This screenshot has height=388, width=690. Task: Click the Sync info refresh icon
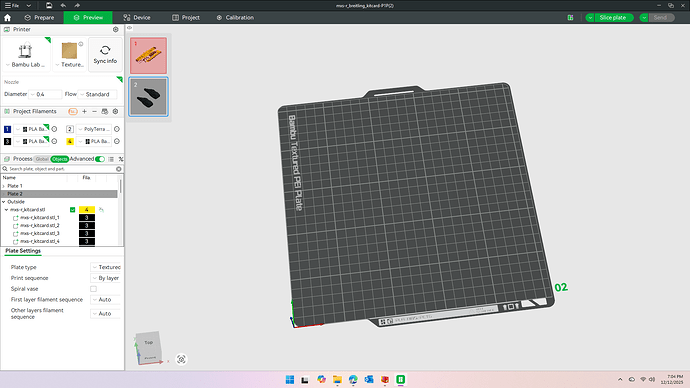(x=105, y=50)
